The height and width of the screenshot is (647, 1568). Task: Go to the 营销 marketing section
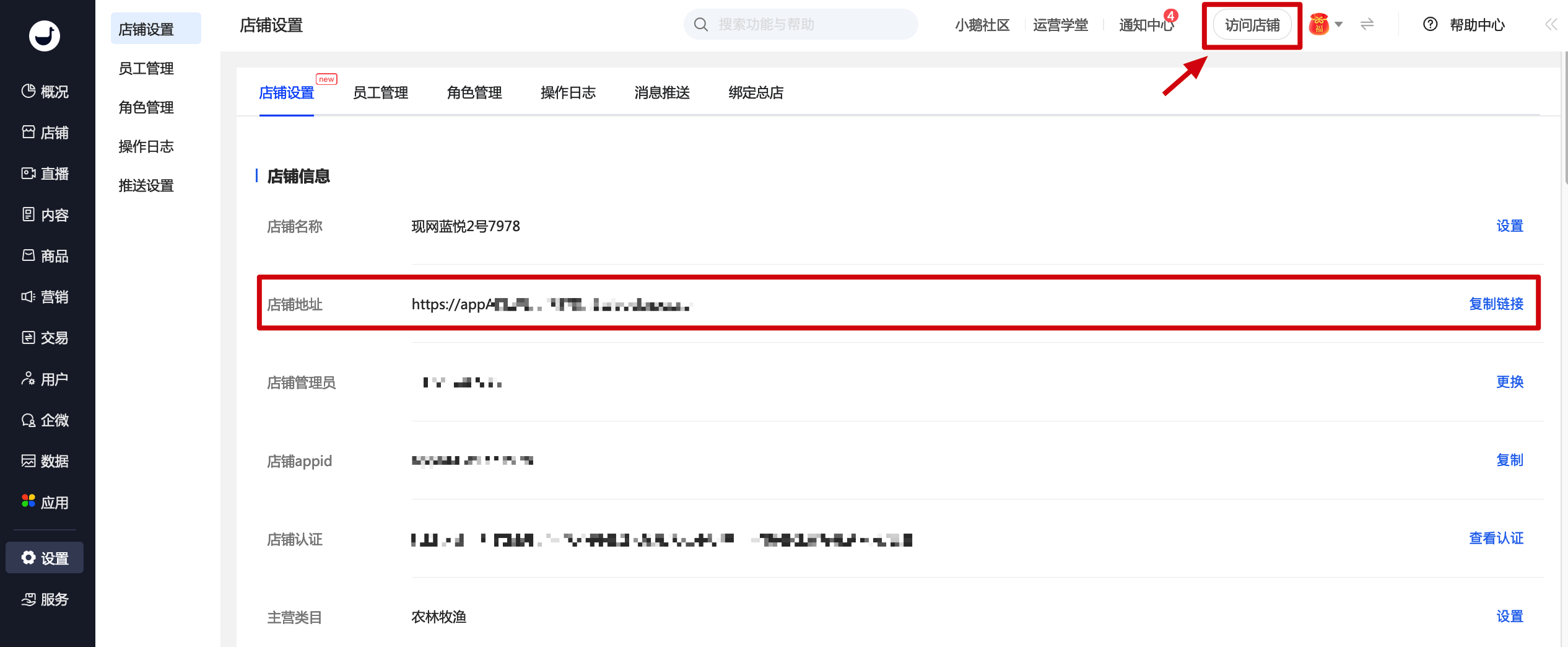pyautogui.click(x=45, y=297)
